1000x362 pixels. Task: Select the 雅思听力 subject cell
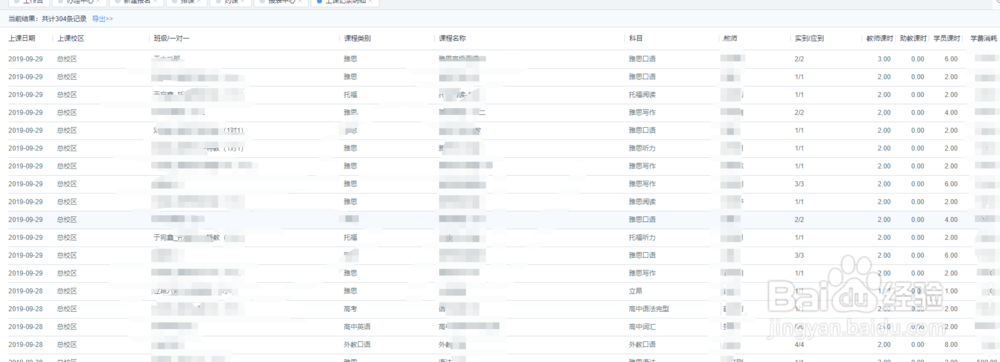642,148
